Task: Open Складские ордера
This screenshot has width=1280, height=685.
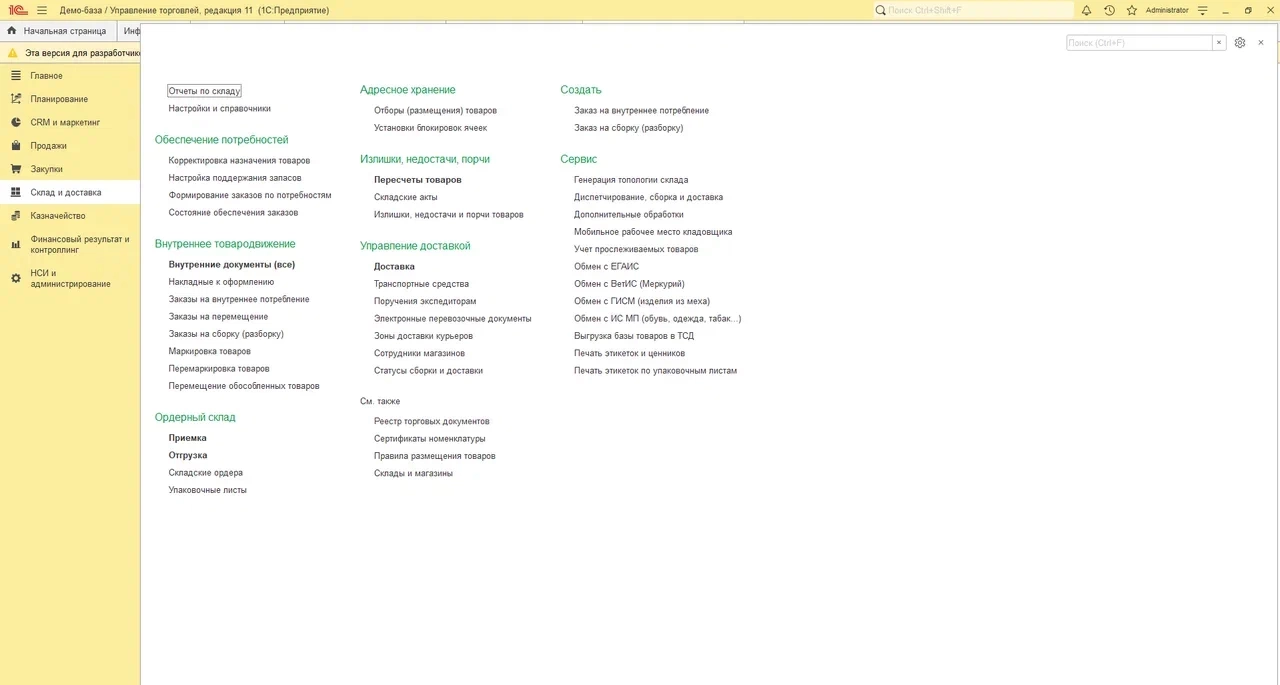Action: point(205,473)
